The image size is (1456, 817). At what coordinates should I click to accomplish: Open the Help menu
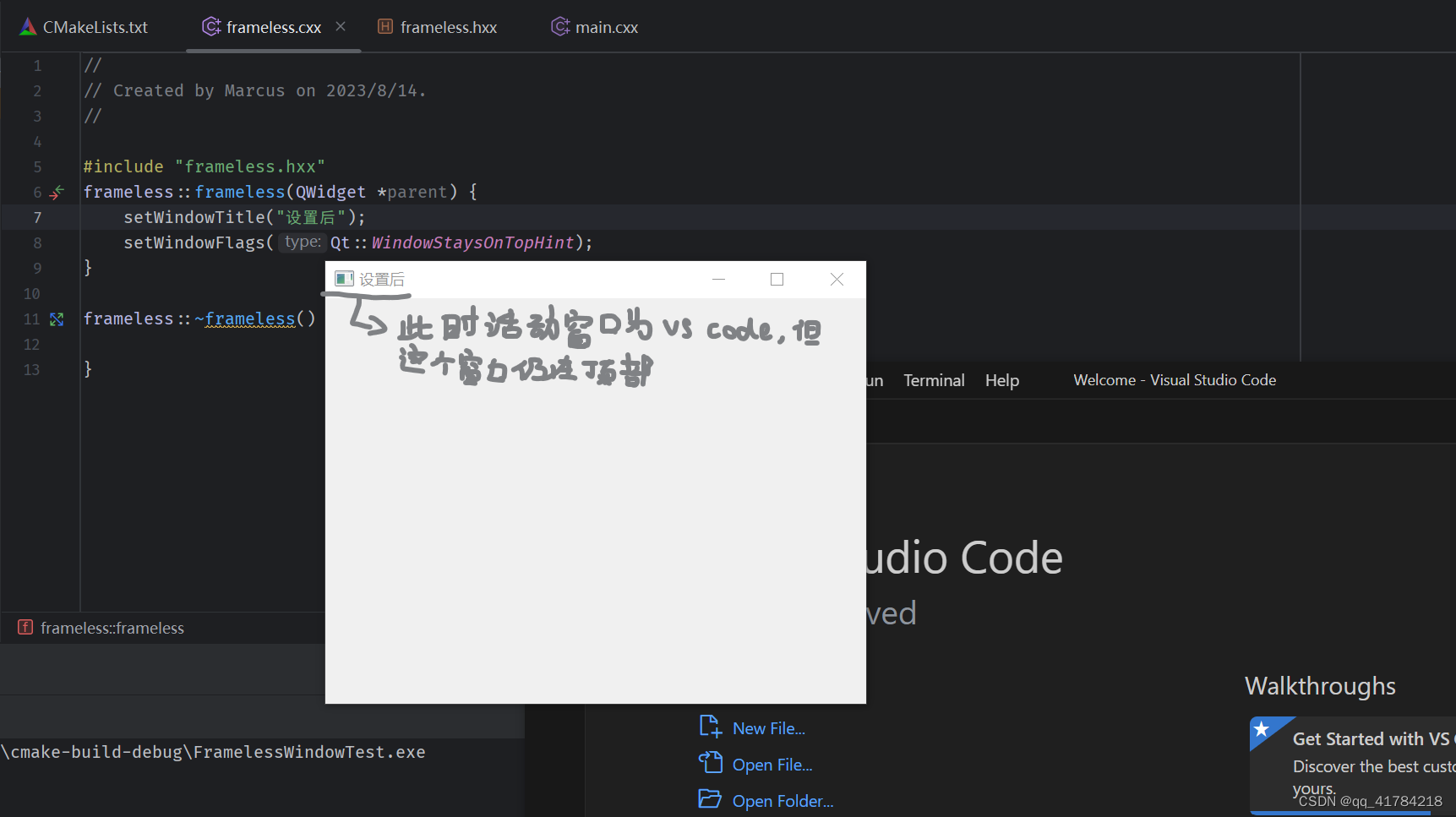point(1001,379)
